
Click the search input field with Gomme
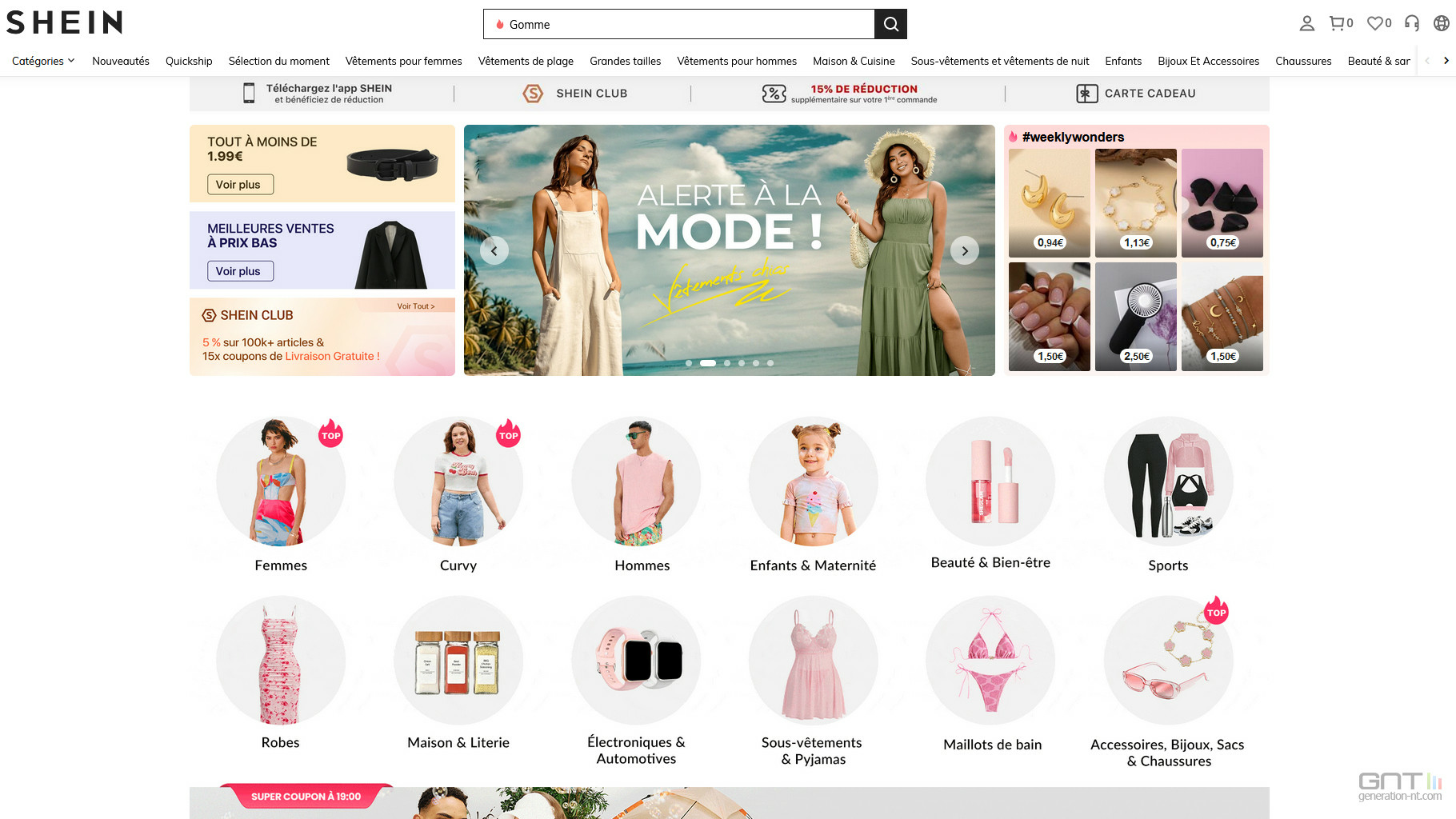tap(679, 24)
